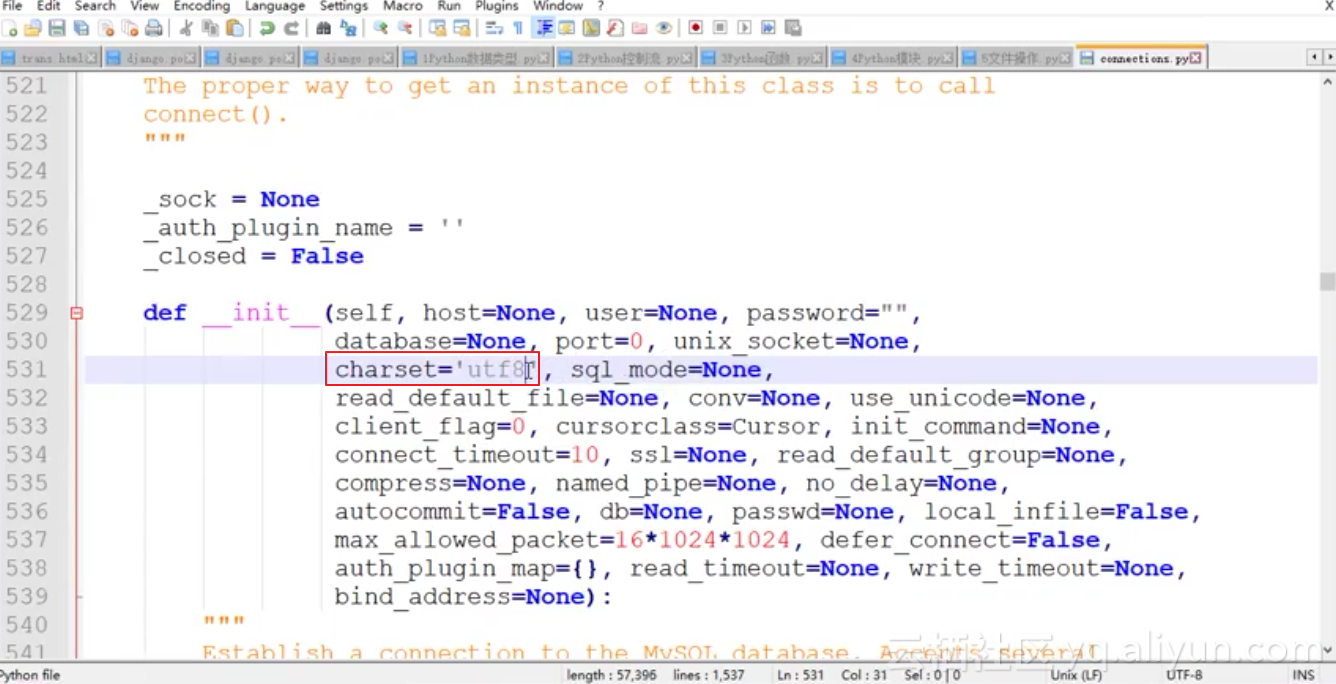This screenshot has width=1336, height=684.
Task: Click the vertical scrollbar thumb
Action: [x=1326, y=281]
